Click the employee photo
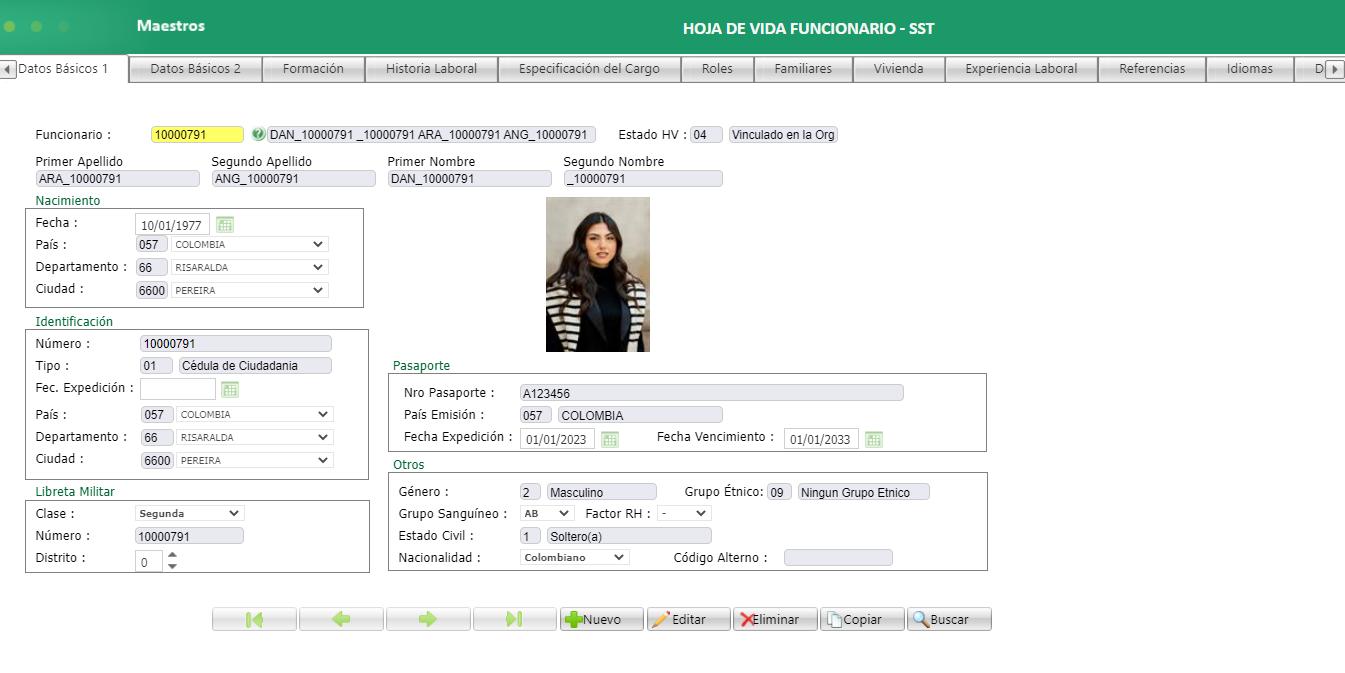 [598, 274]
